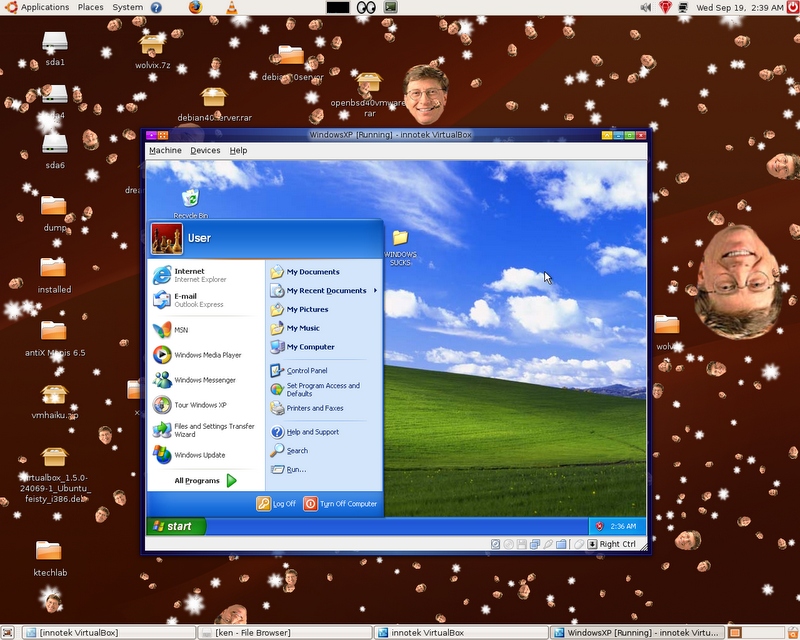Click the XP start button
The image size is (800, 640).
pyautogui.click(x=177, y=526)
